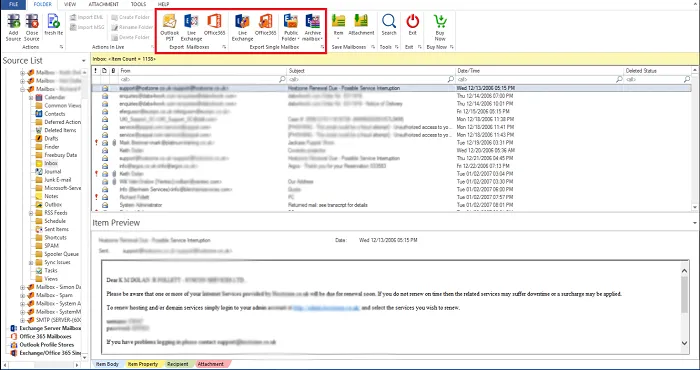
Task: Open the Search tool
Action: 389,25
